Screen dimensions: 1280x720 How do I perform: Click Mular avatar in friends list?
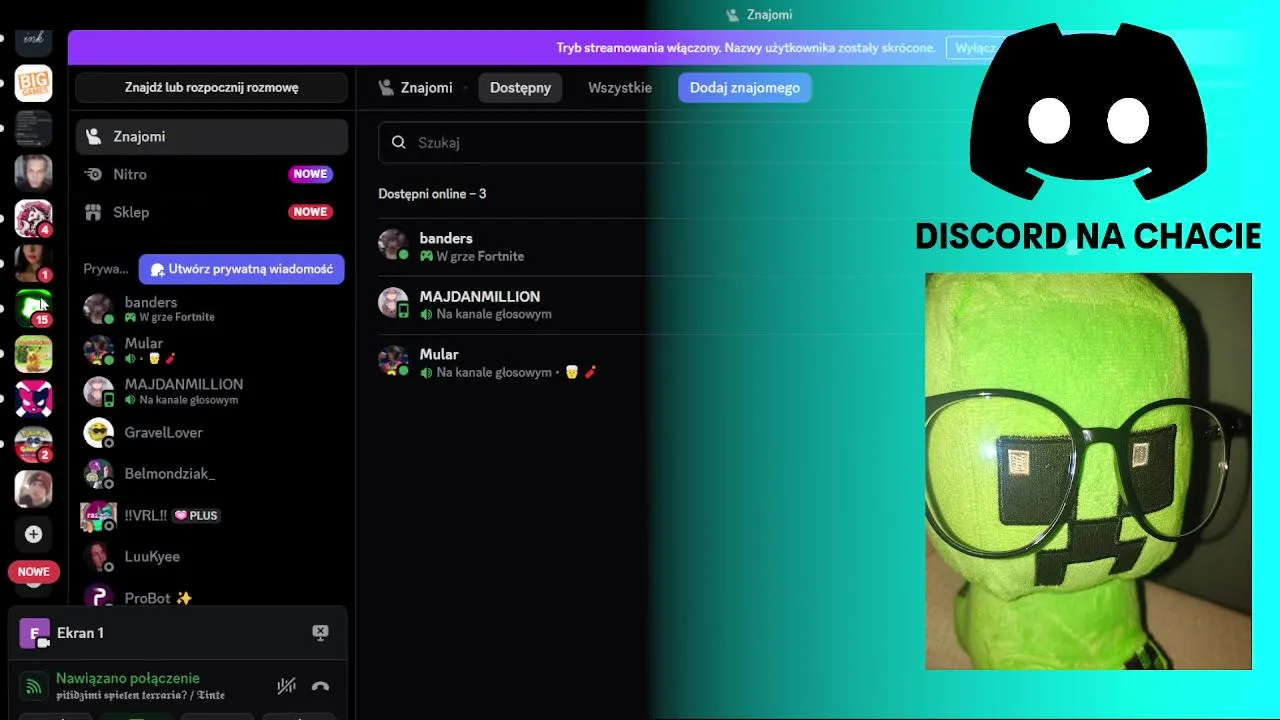click(x=393, y=361)
